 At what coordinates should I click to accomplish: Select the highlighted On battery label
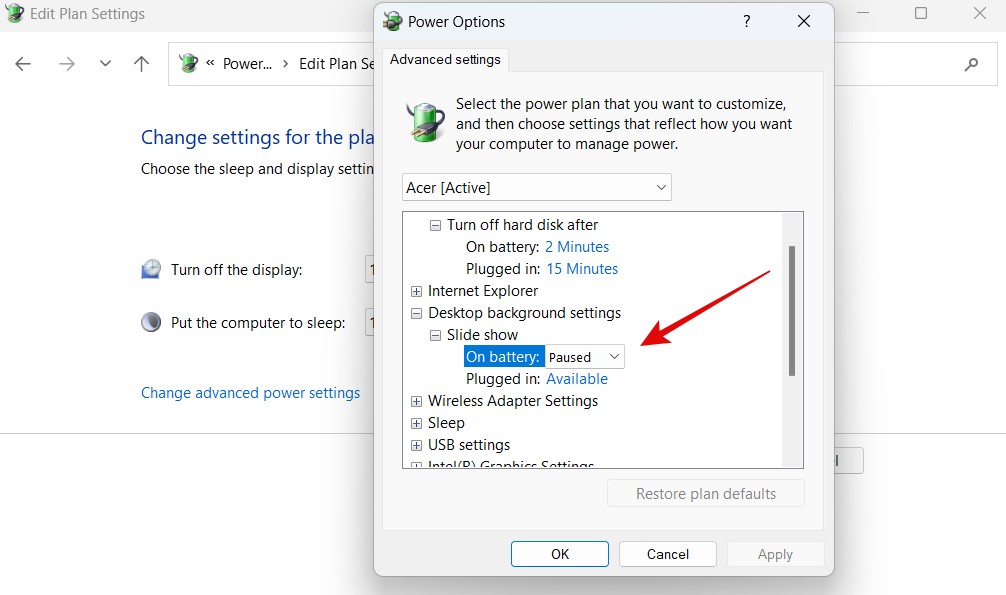coord(503,357)
